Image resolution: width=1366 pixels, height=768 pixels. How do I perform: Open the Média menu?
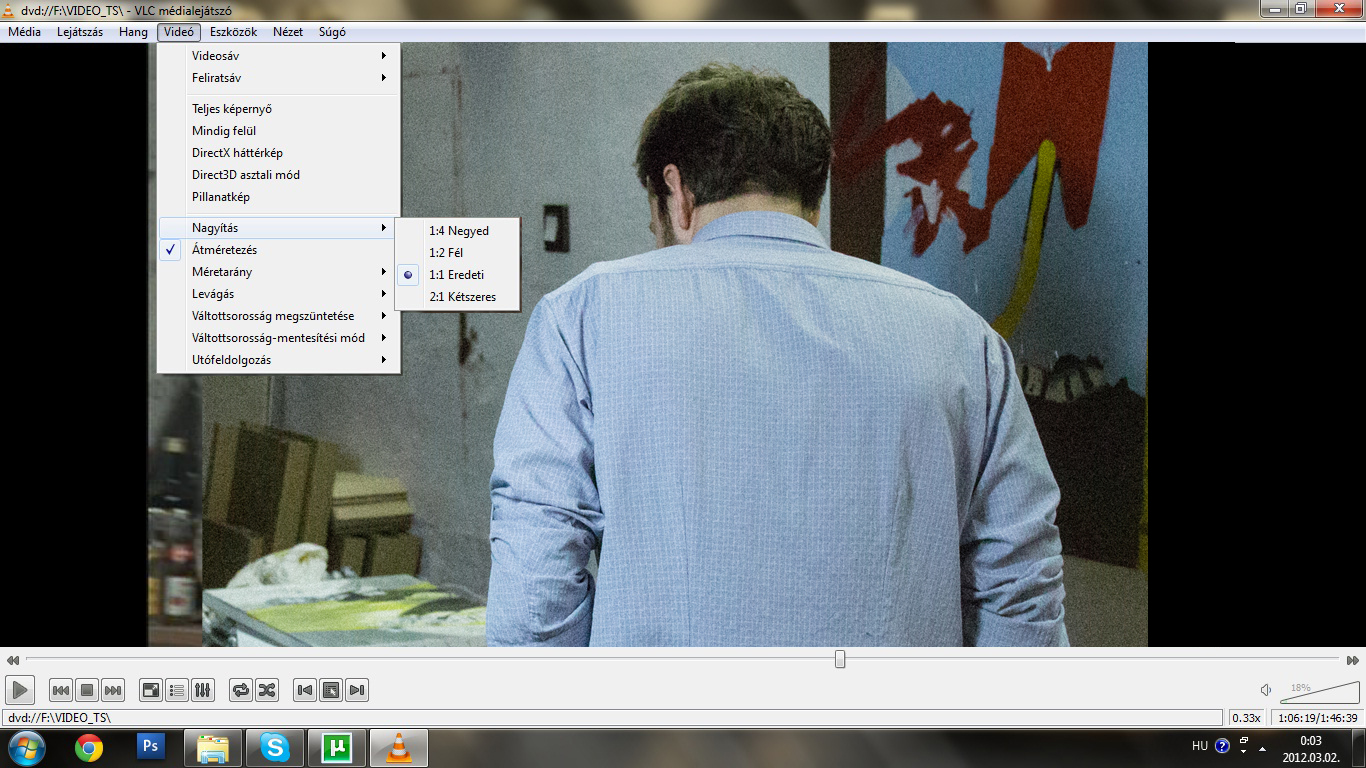pos(24,32)
